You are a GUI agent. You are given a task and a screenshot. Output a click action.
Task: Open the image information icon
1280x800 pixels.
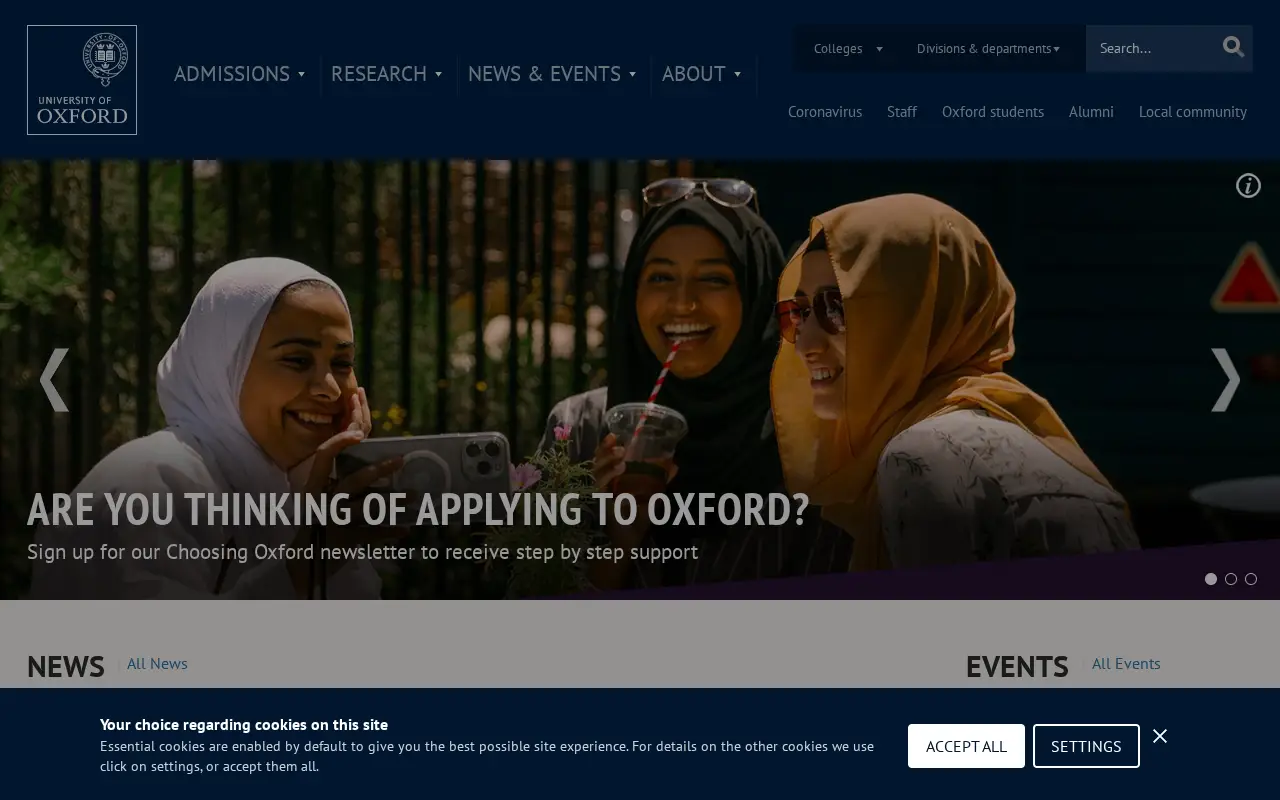(x=1248, y=185)
